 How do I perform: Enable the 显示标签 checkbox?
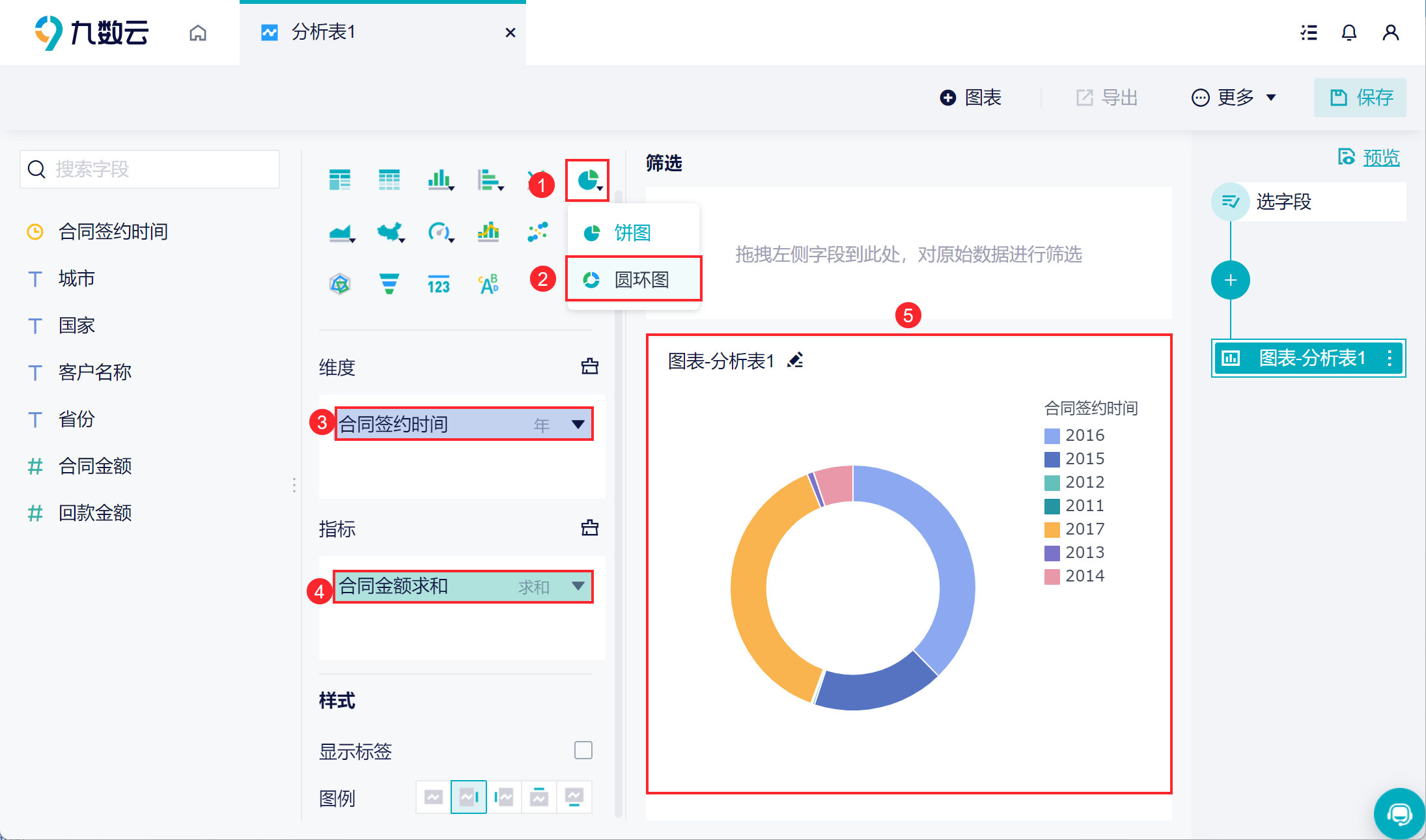click(583, 750)
